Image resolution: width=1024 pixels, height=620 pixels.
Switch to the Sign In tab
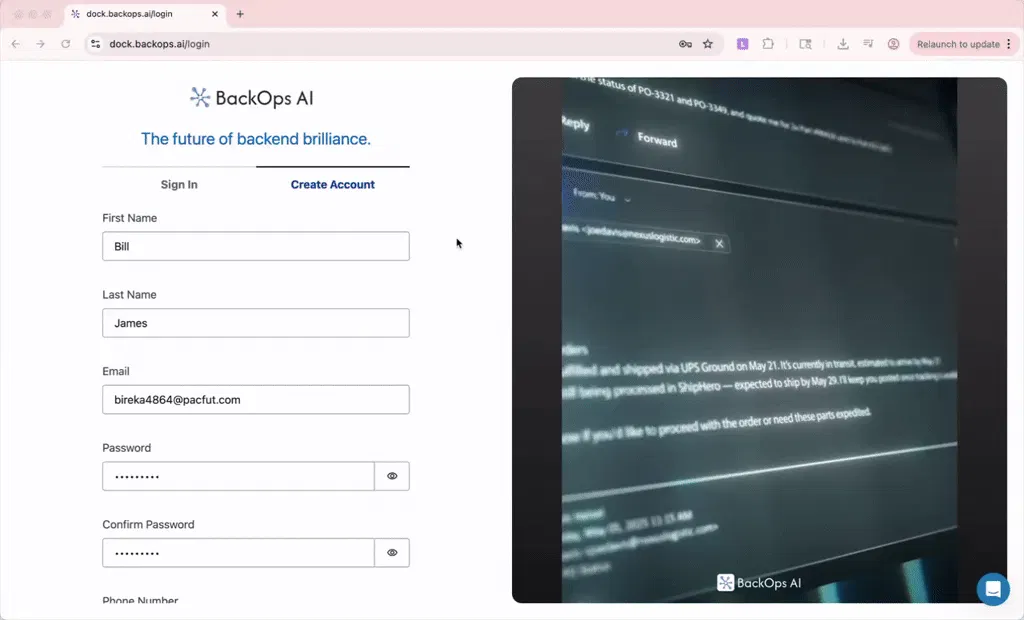click(x=179, y=184)
